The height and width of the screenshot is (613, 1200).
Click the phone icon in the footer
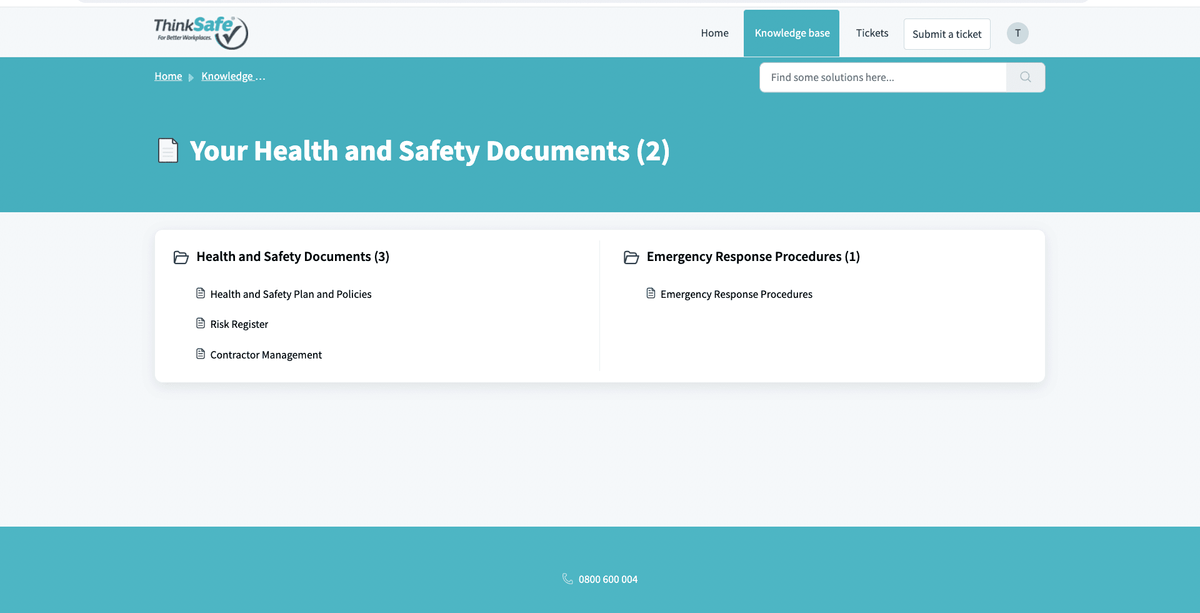[x=566, y=578]
